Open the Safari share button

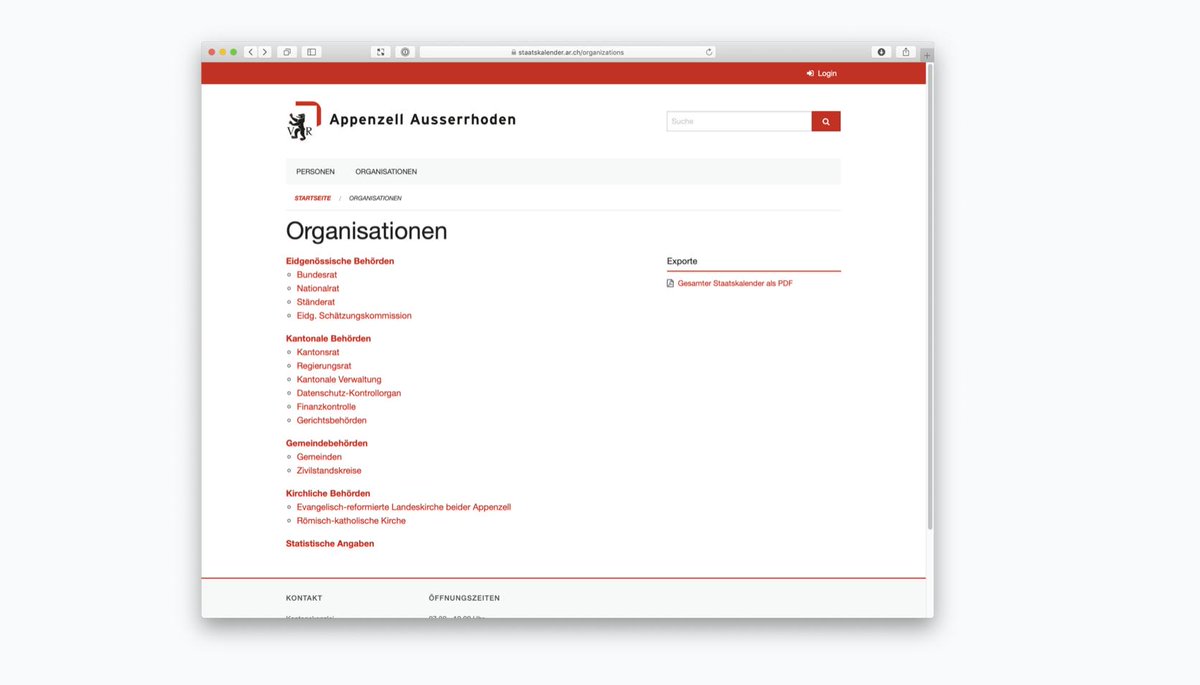906,52
